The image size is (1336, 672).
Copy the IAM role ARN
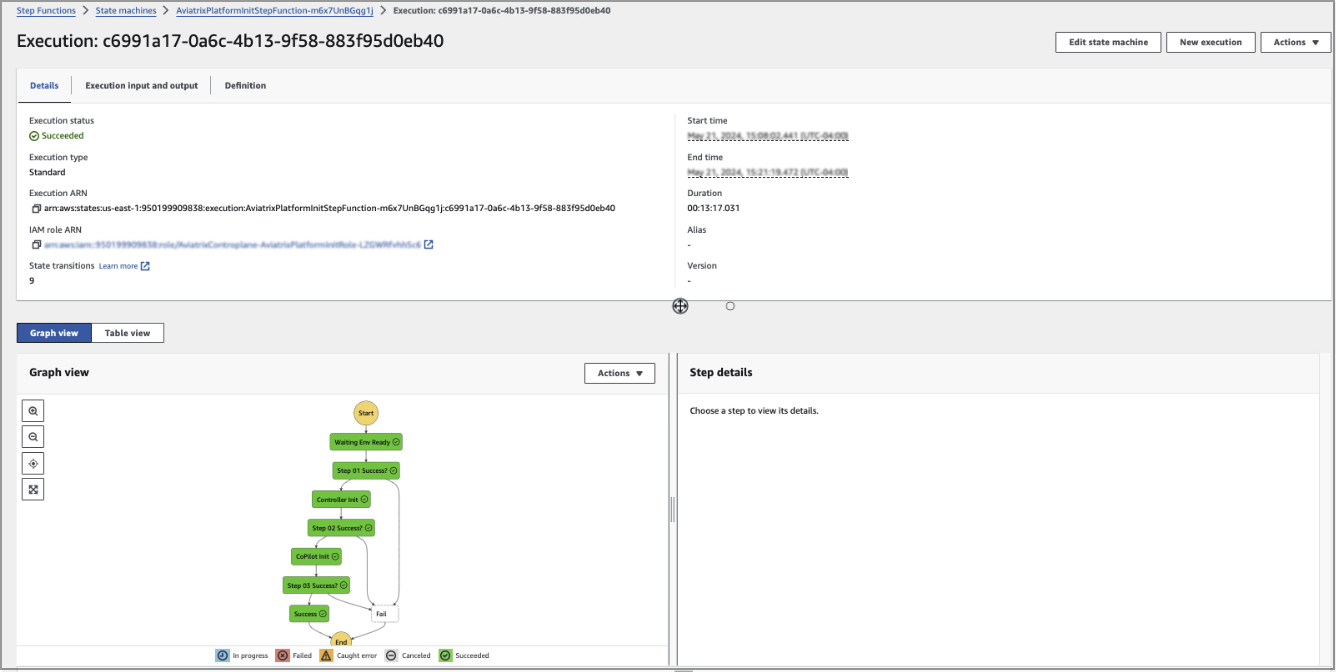pos(37,244)
